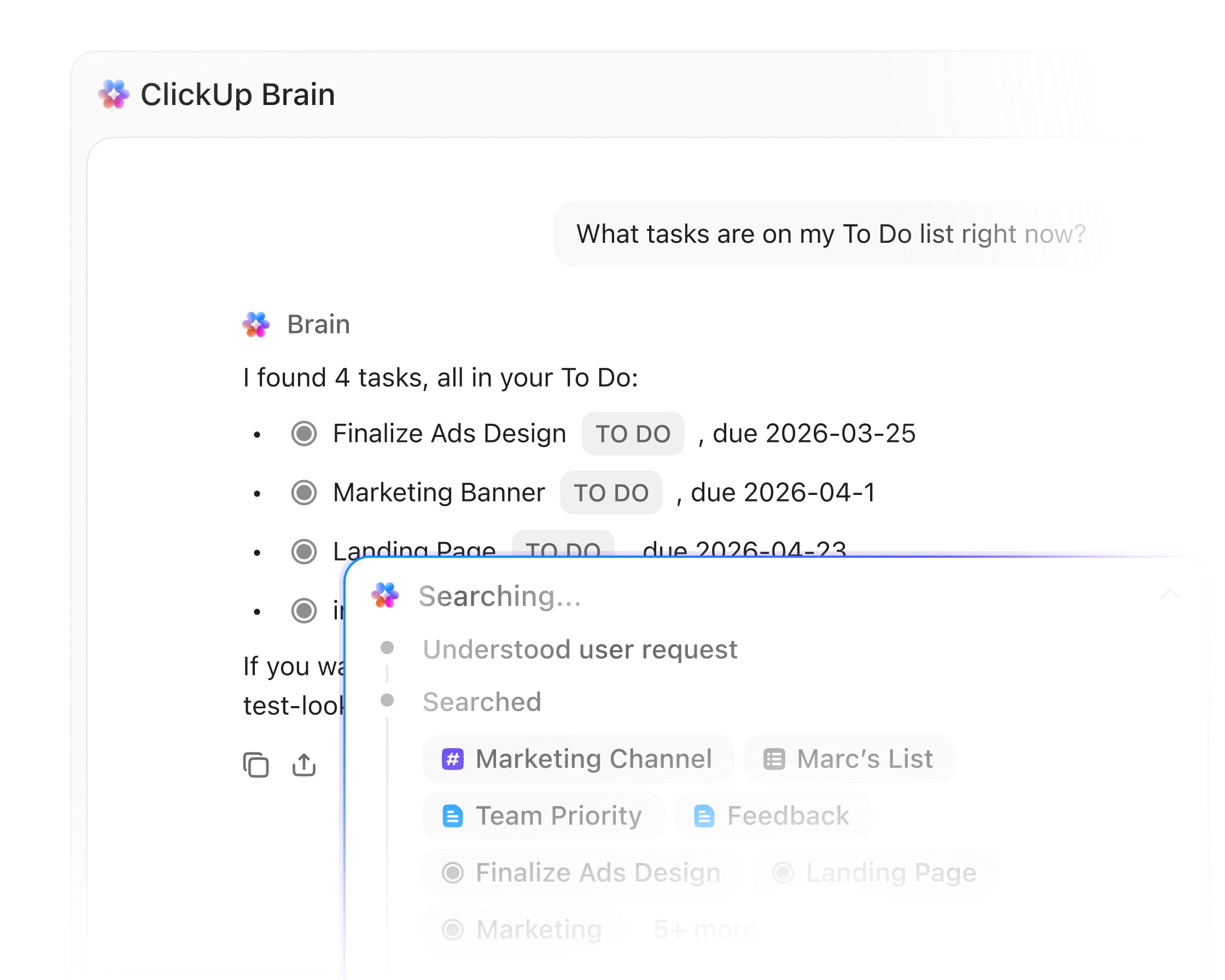Click the TO DO badge on Finalize Ads Design
This screenshot has width=1225, height=980.
point(632,434)
